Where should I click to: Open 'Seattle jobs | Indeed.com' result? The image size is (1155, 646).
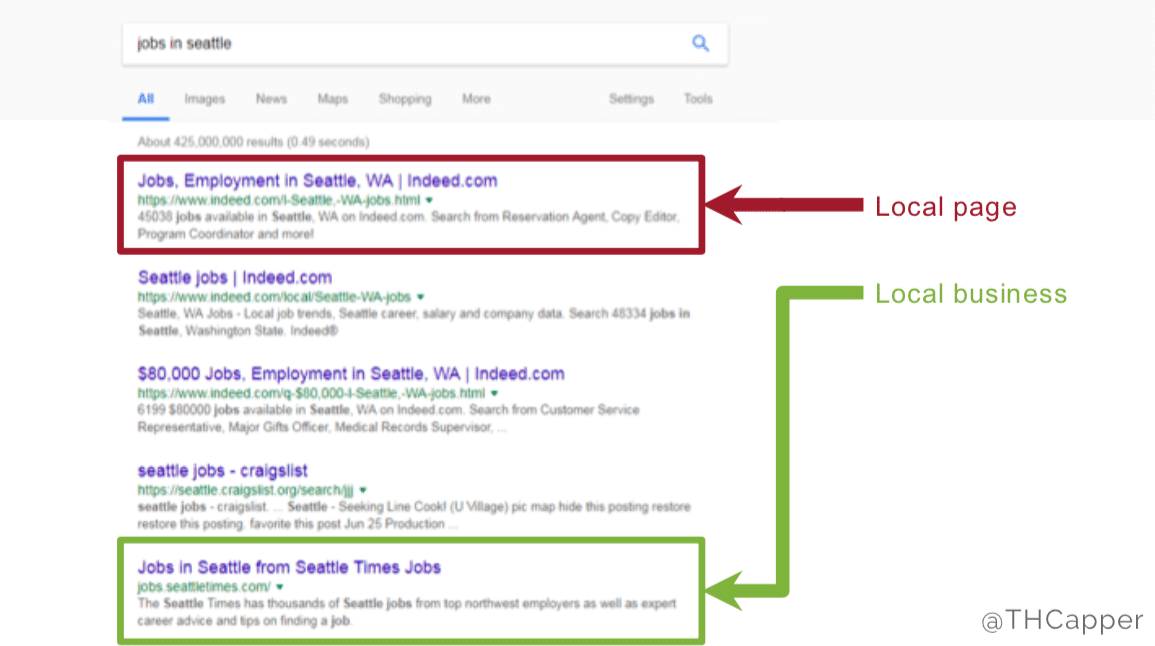(235, 277)
